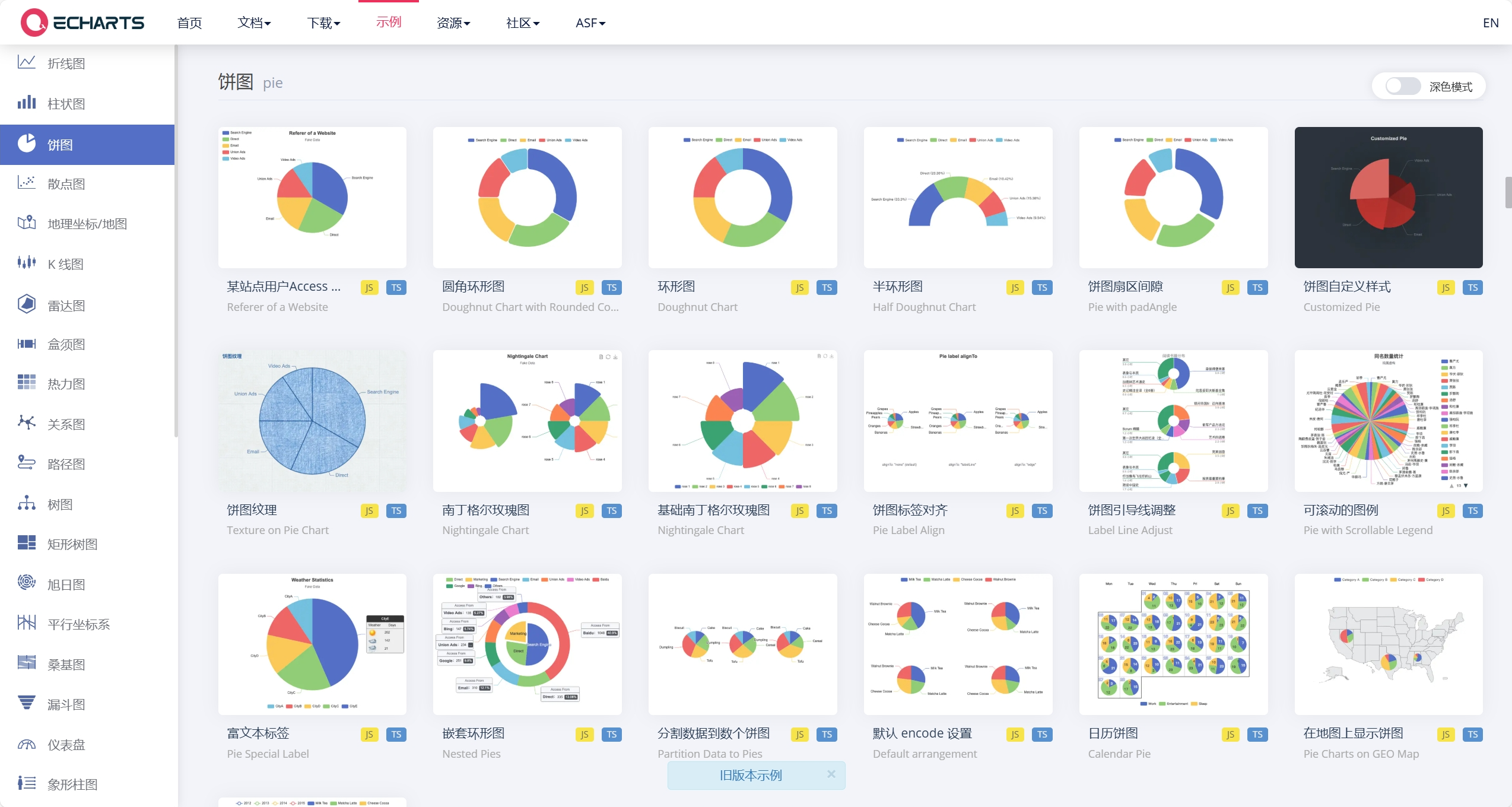Viewport: 1512px width, 807px height.
Task: Click the funnel chart icon
Action: point(27,703)
